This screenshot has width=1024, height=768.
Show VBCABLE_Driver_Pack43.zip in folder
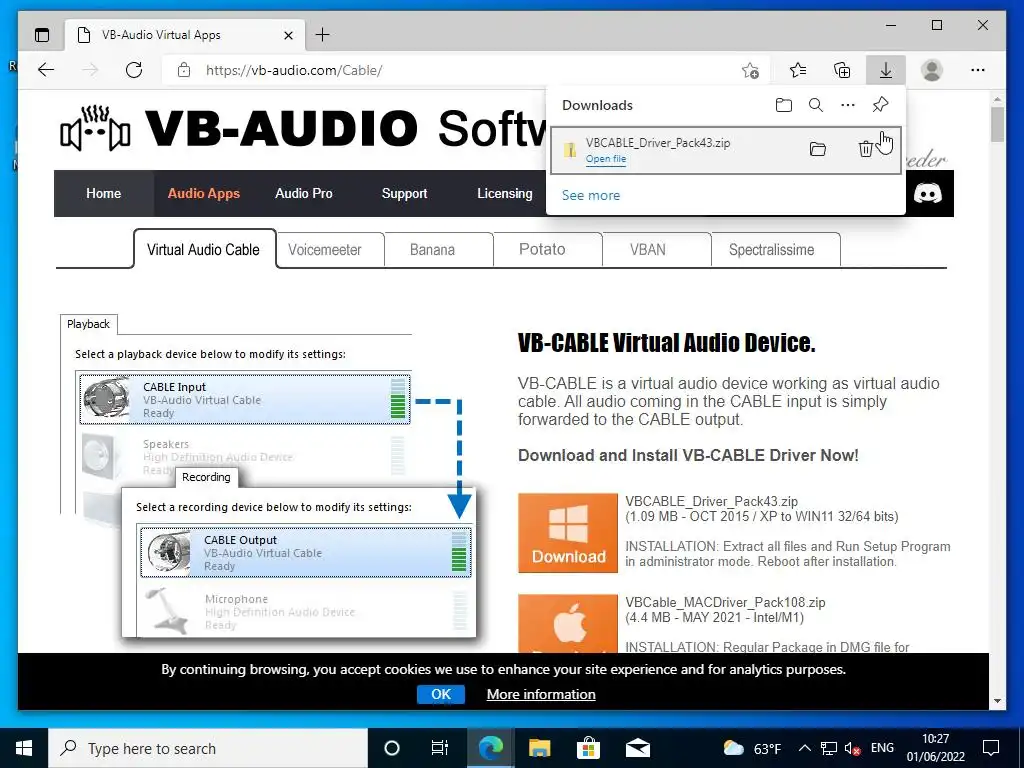[818, 150]
